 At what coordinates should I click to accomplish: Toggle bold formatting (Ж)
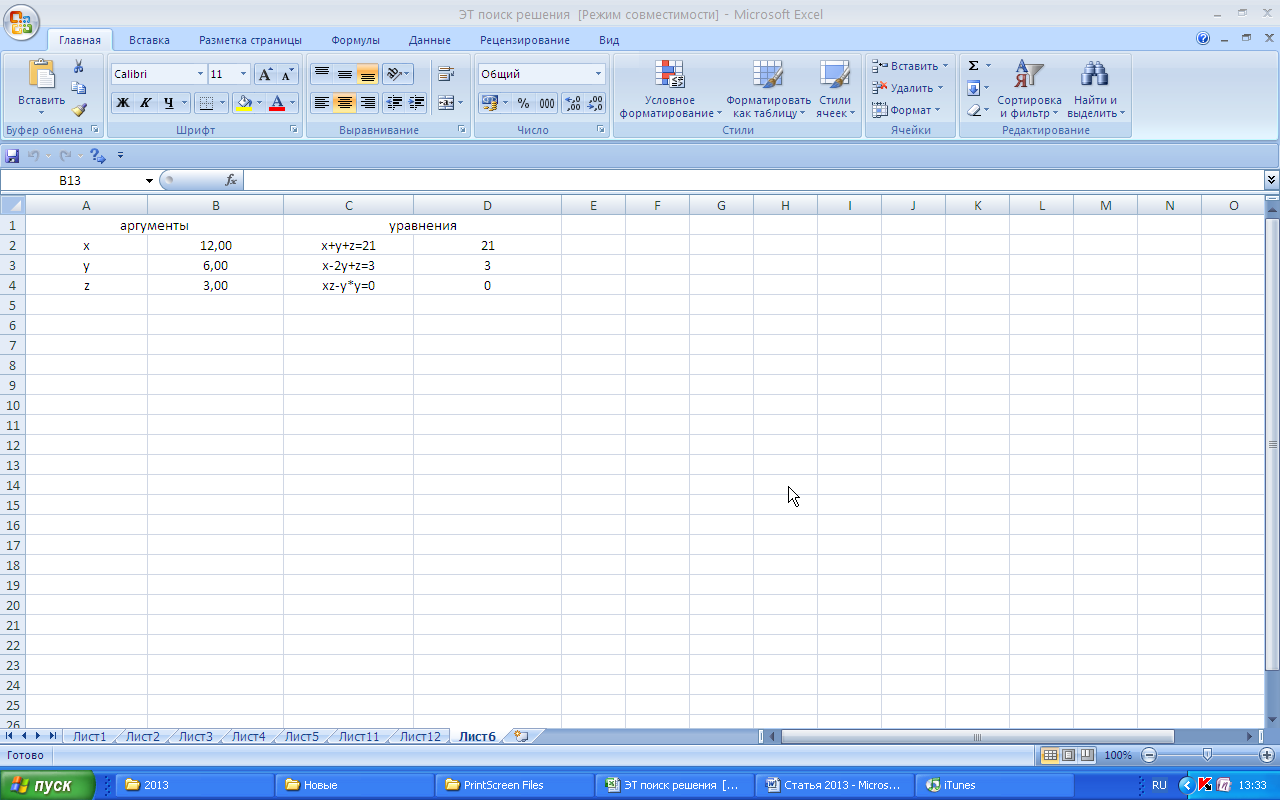123,103
